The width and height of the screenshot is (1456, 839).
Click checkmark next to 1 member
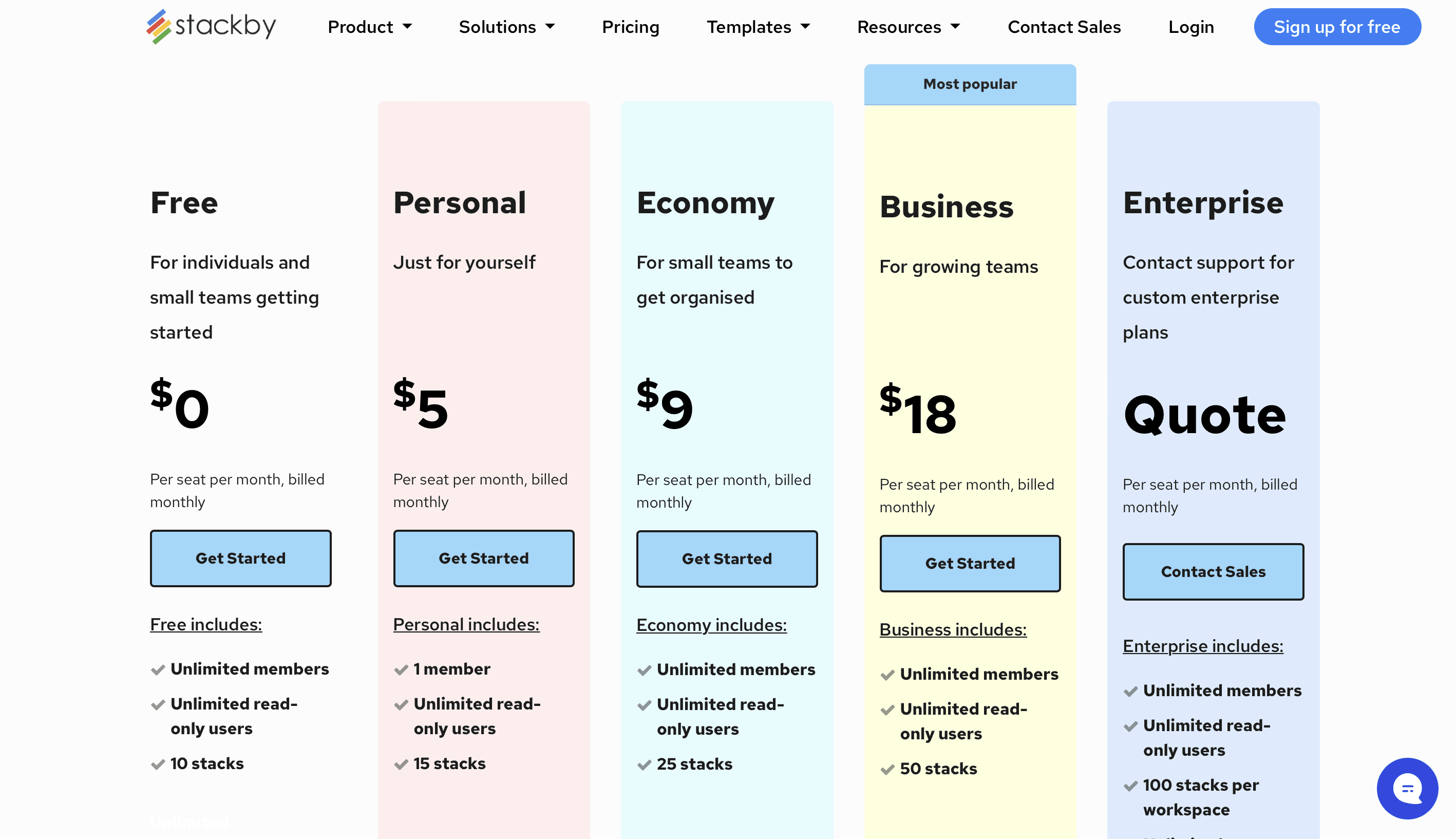[x=401, y=670]
